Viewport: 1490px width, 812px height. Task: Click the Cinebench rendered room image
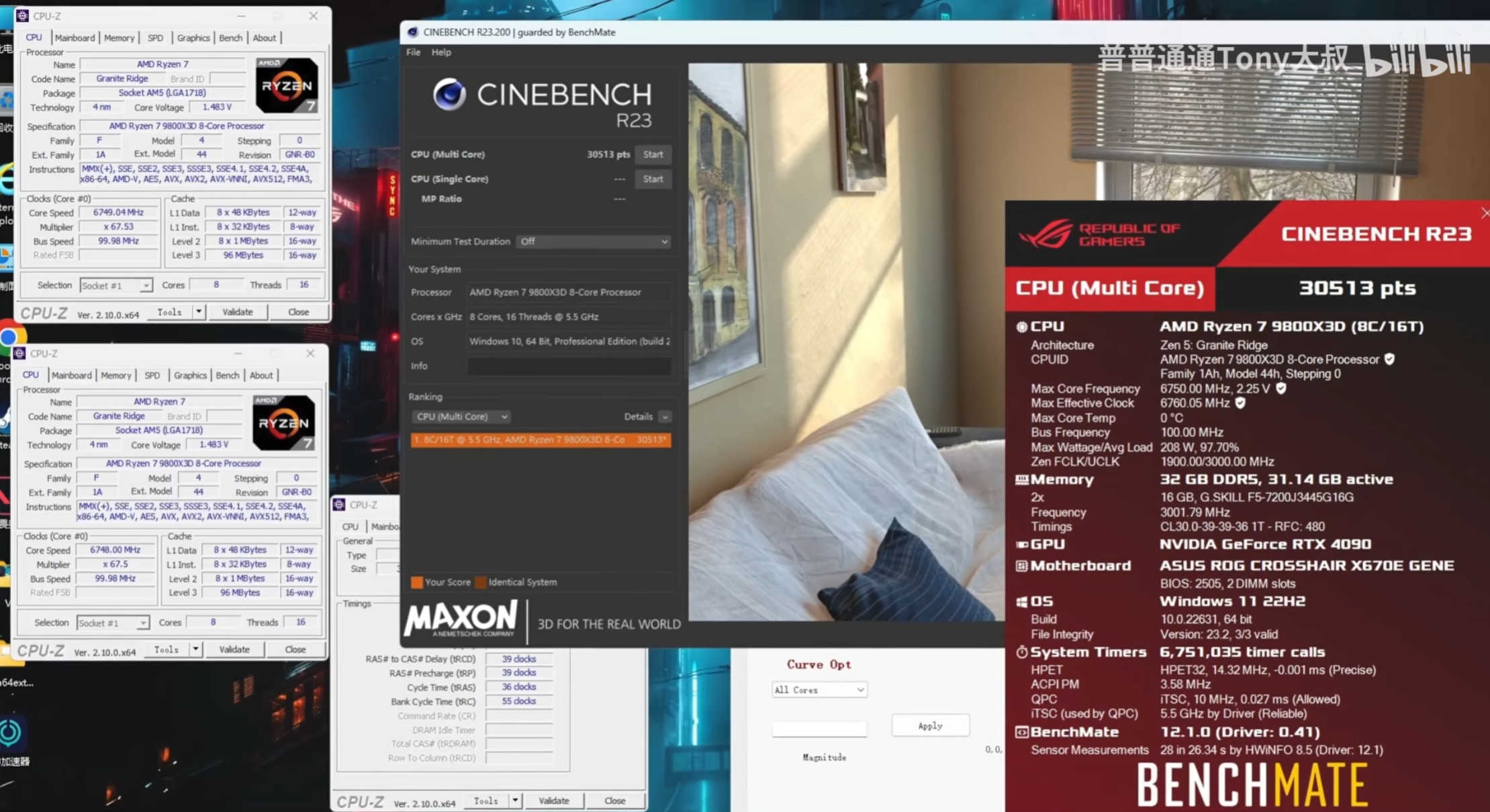point(846,342)
